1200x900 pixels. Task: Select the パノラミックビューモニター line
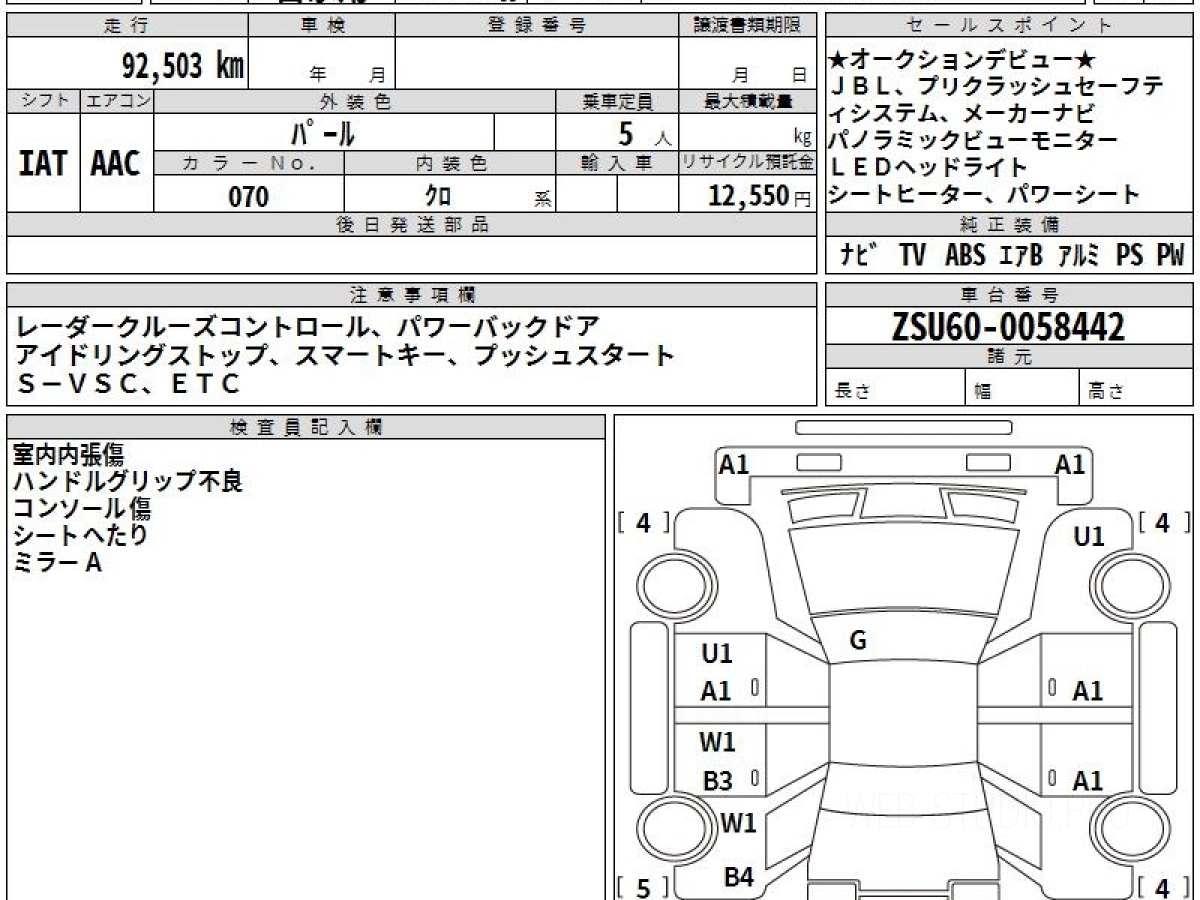click(x=973, y=140)
